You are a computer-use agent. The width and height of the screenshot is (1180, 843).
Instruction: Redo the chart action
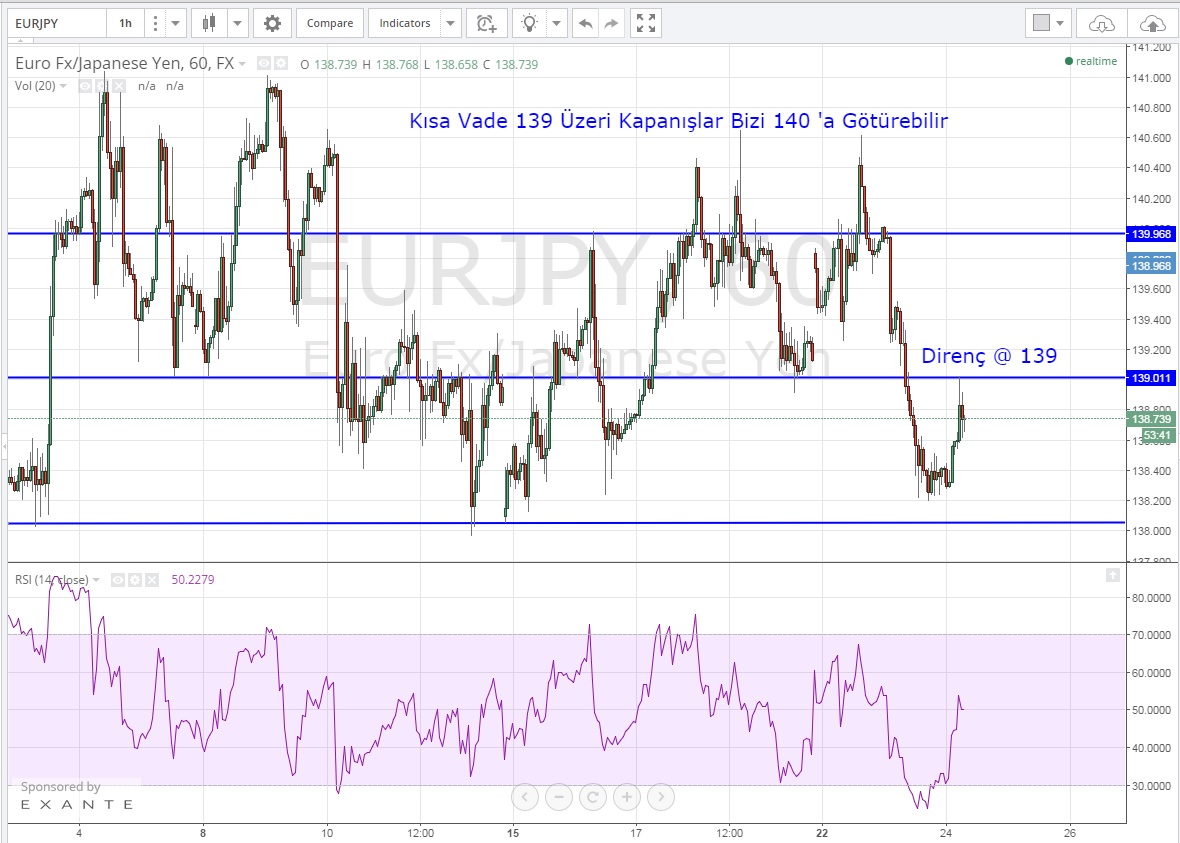tap(612, 22)
